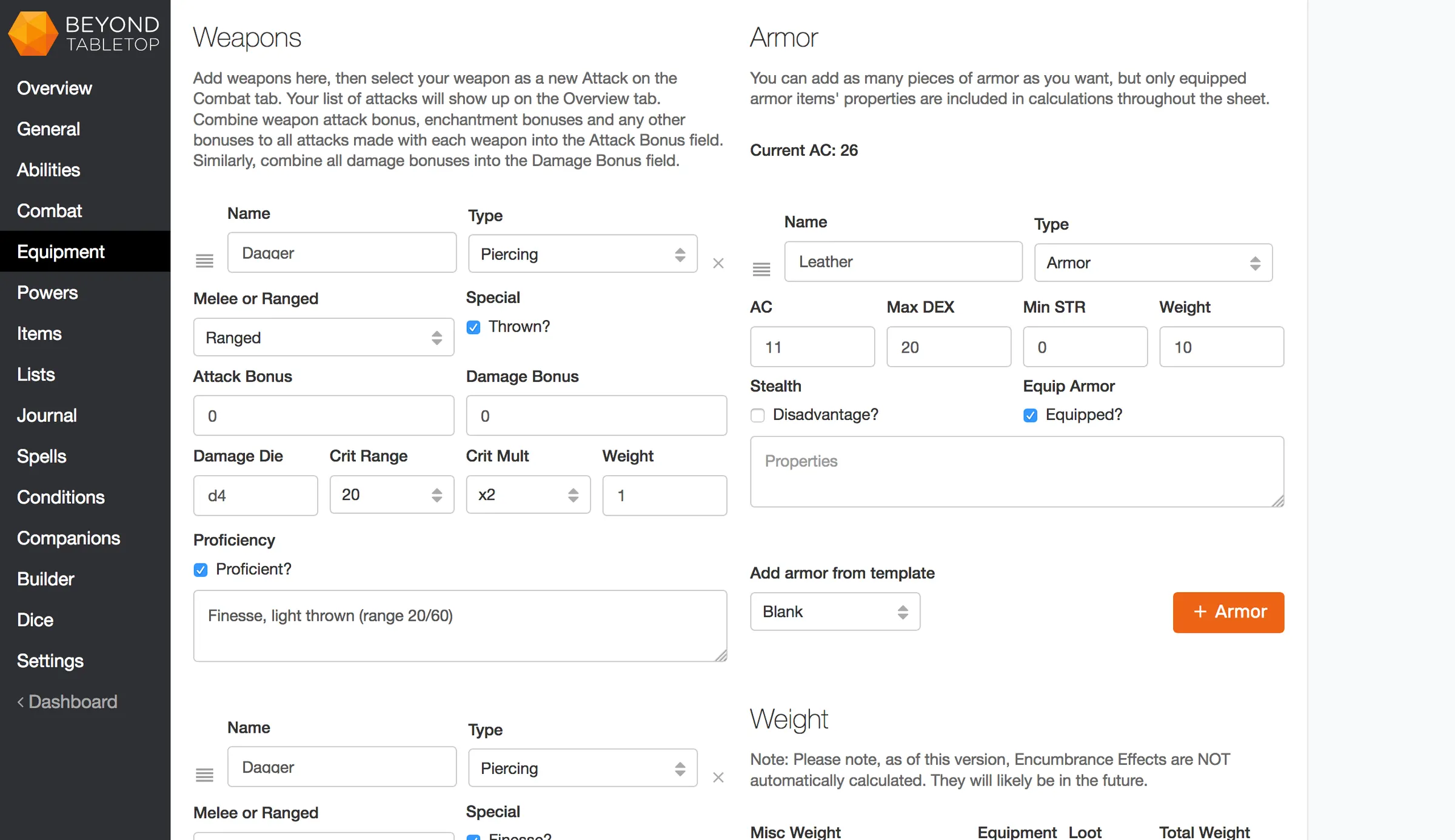Uncheck the Thrown? special property

click(473, 327)
